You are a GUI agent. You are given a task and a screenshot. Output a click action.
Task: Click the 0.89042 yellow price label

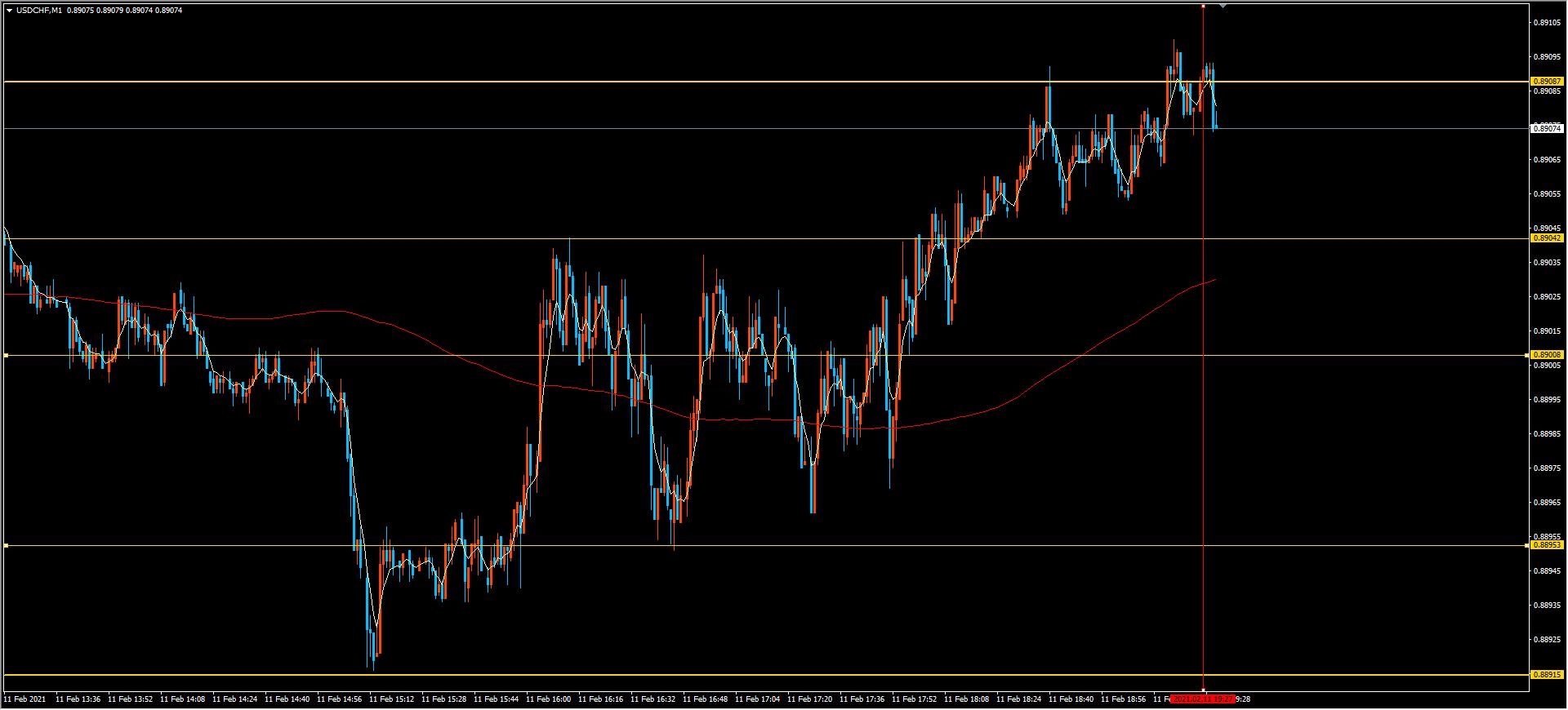point(1548,238)
